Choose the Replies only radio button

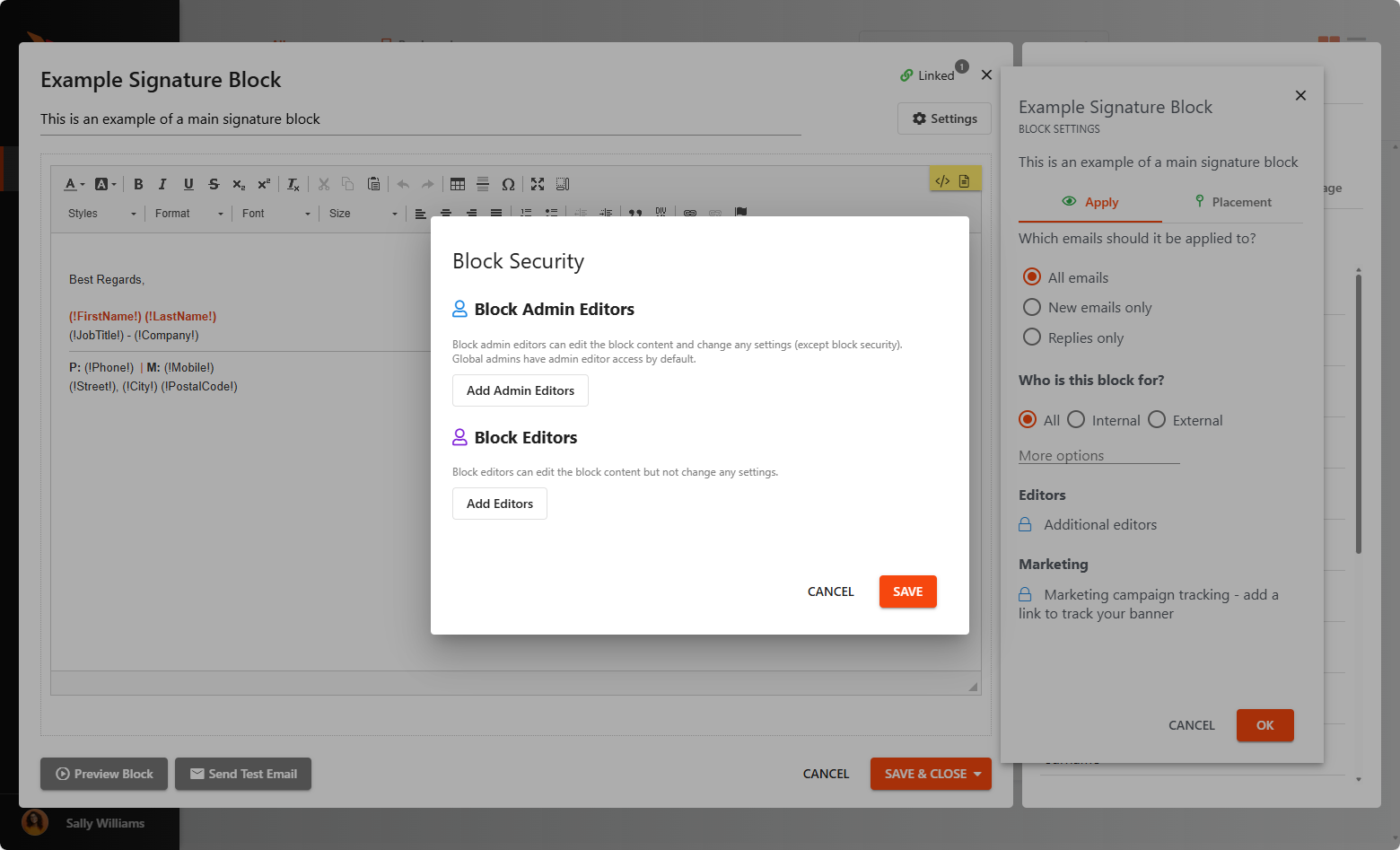(1032, 337)
